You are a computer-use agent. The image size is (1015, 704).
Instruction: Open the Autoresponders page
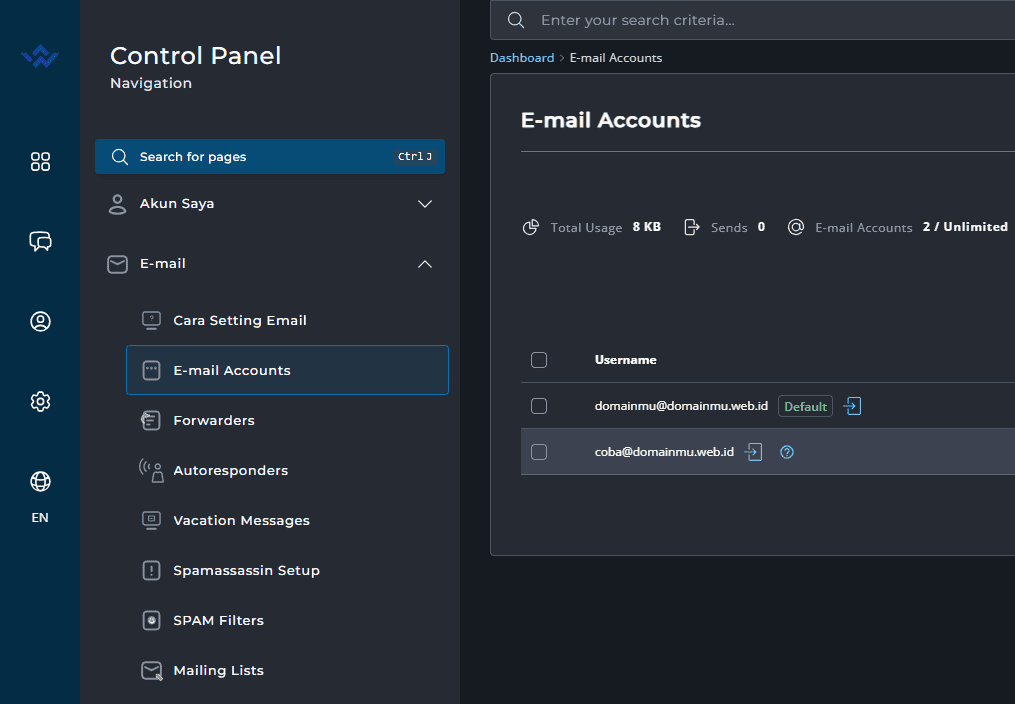coord(287,470)
